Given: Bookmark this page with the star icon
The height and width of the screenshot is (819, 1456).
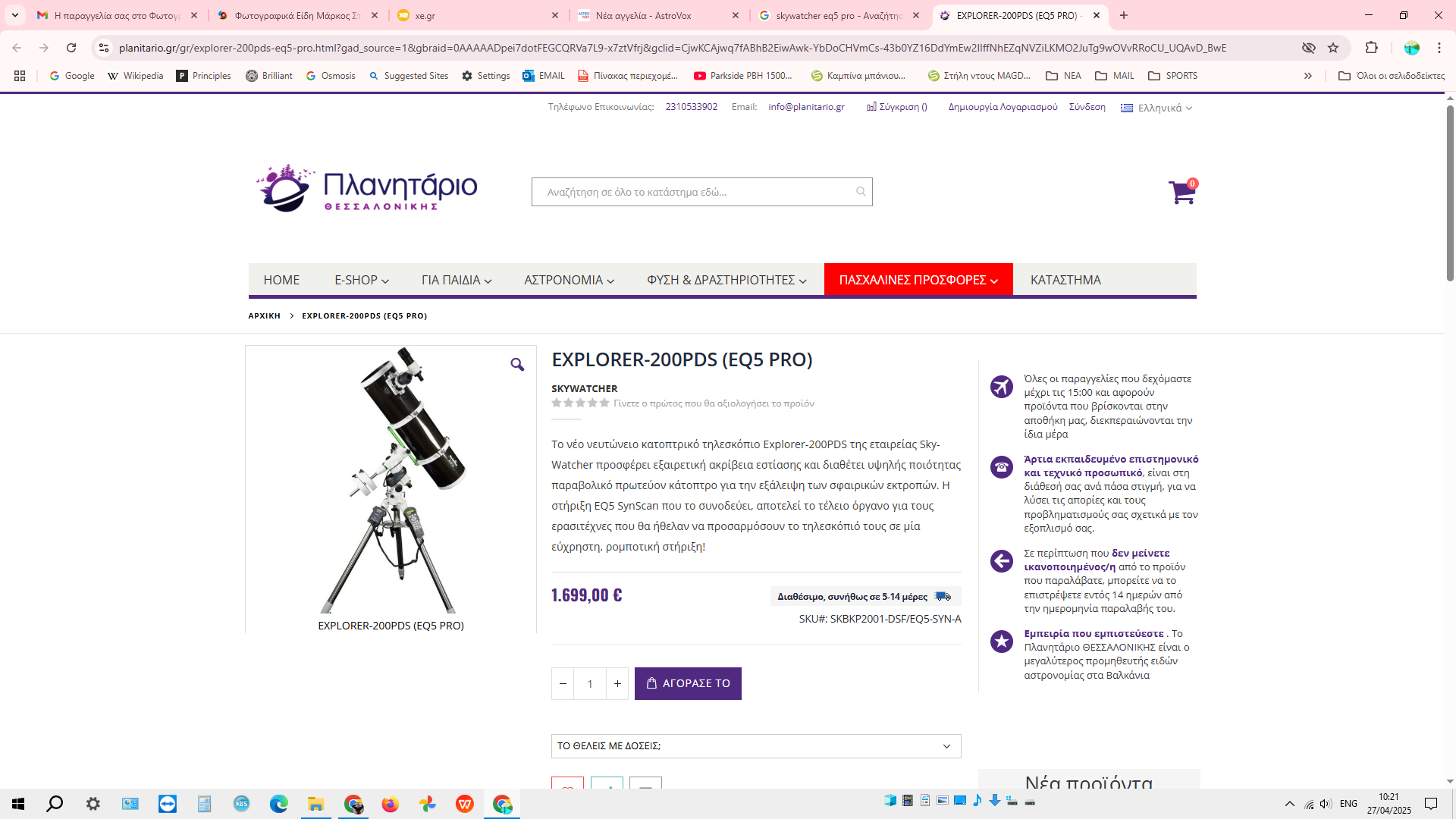Looking at the screenshot, I should click(1333, 48).
